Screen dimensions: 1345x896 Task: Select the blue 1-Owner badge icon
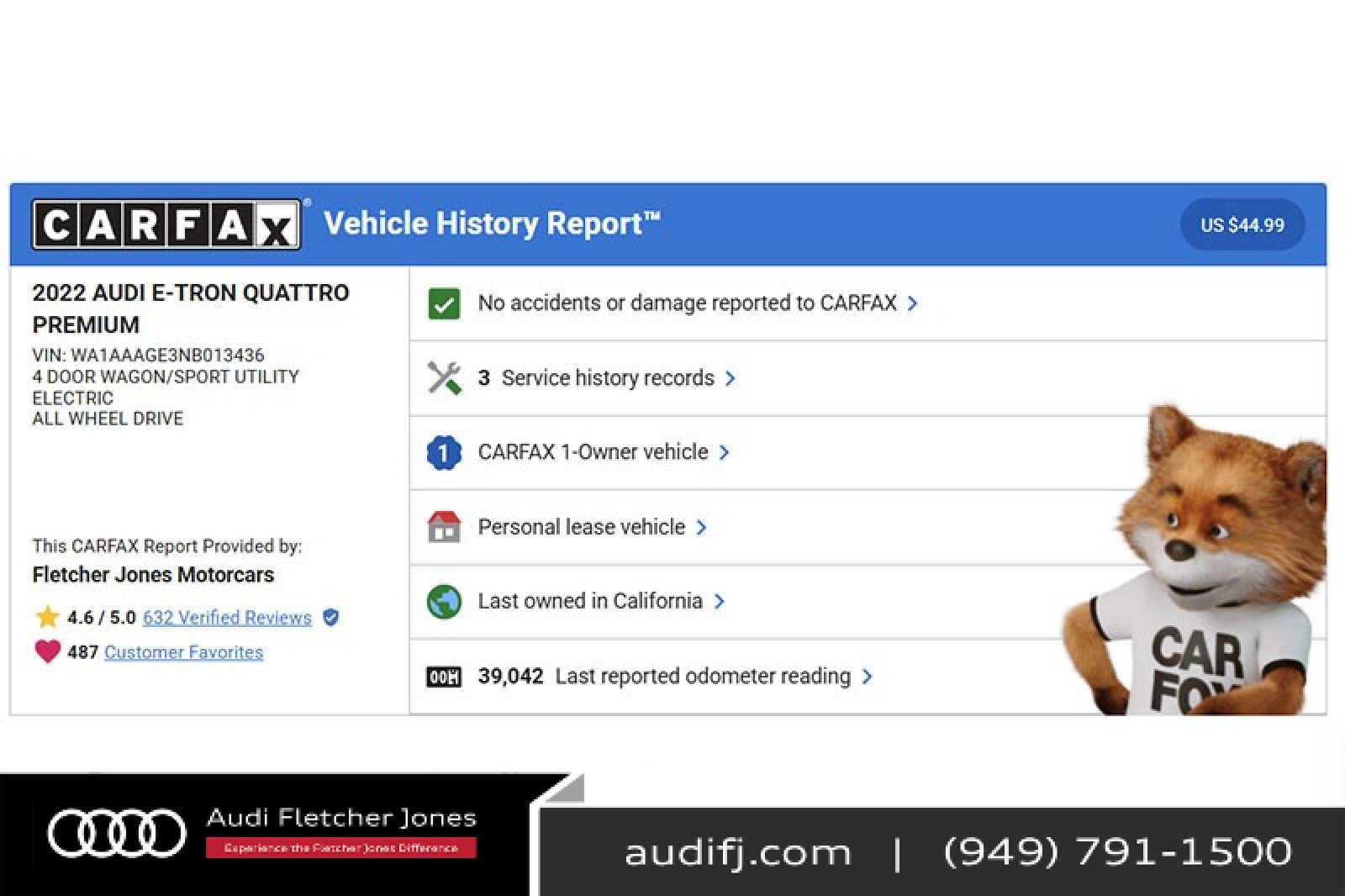(443, 452)
